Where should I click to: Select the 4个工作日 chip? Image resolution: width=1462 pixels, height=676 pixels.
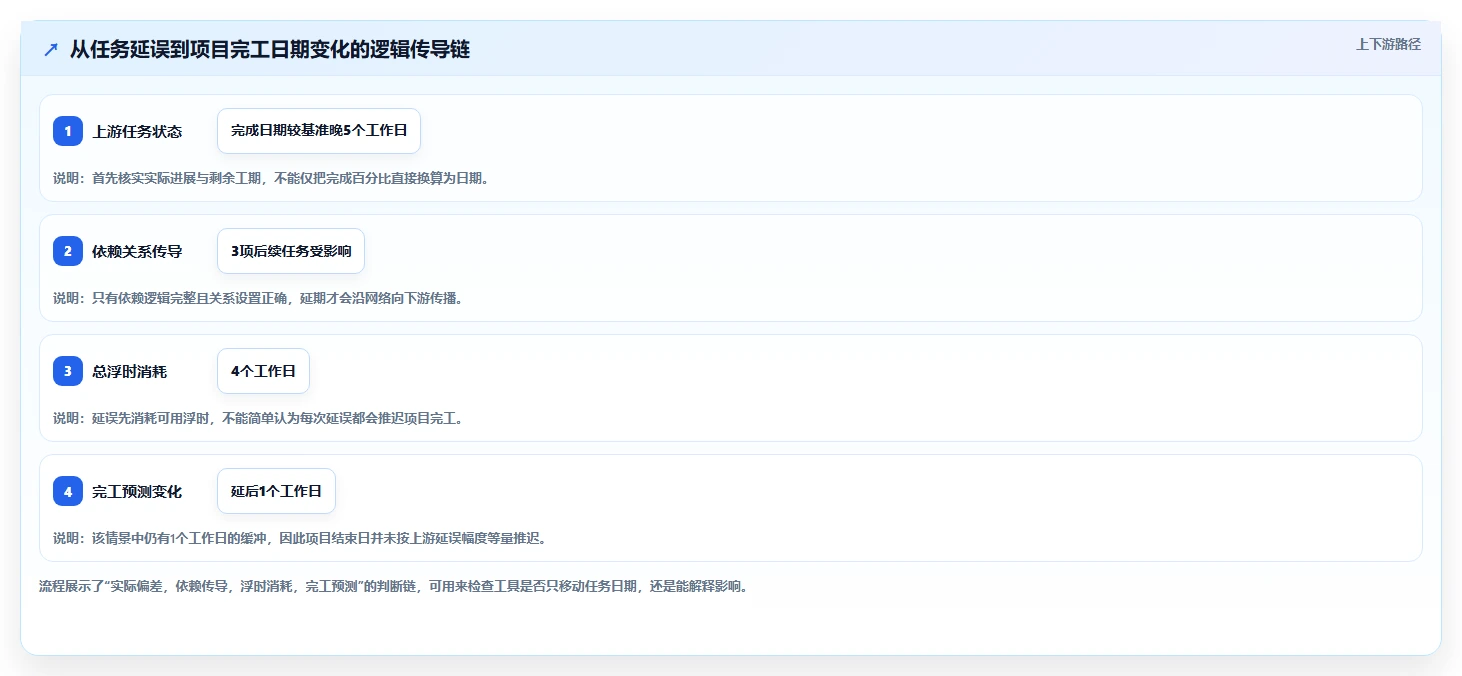(x=263, y=371)
